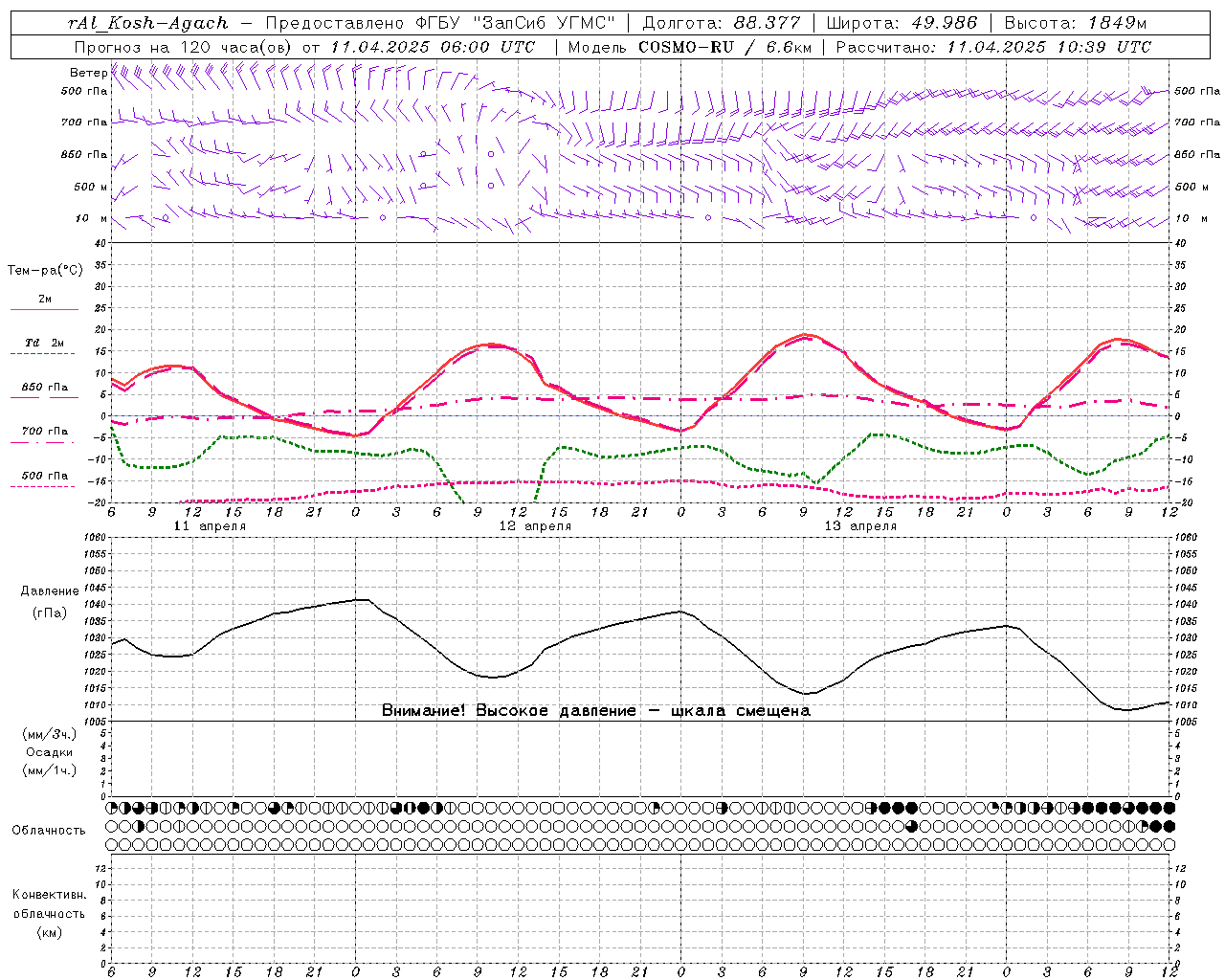The image size is (1225, 980).
Task: Click the Широта: 49.986 value
Action: coord(902,23)
